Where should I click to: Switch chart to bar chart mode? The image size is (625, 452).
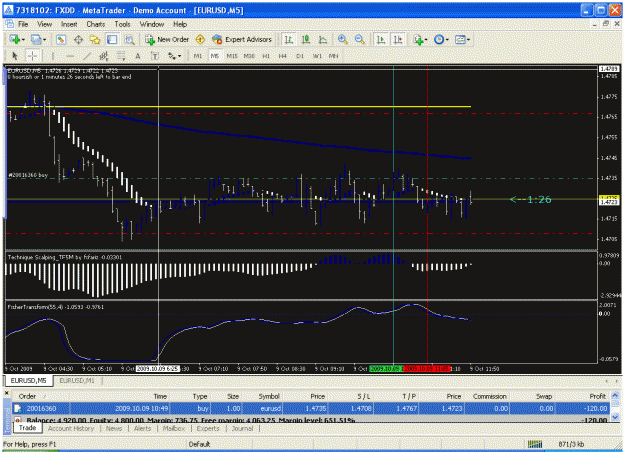pyautogui.click(x=289, y=39)
